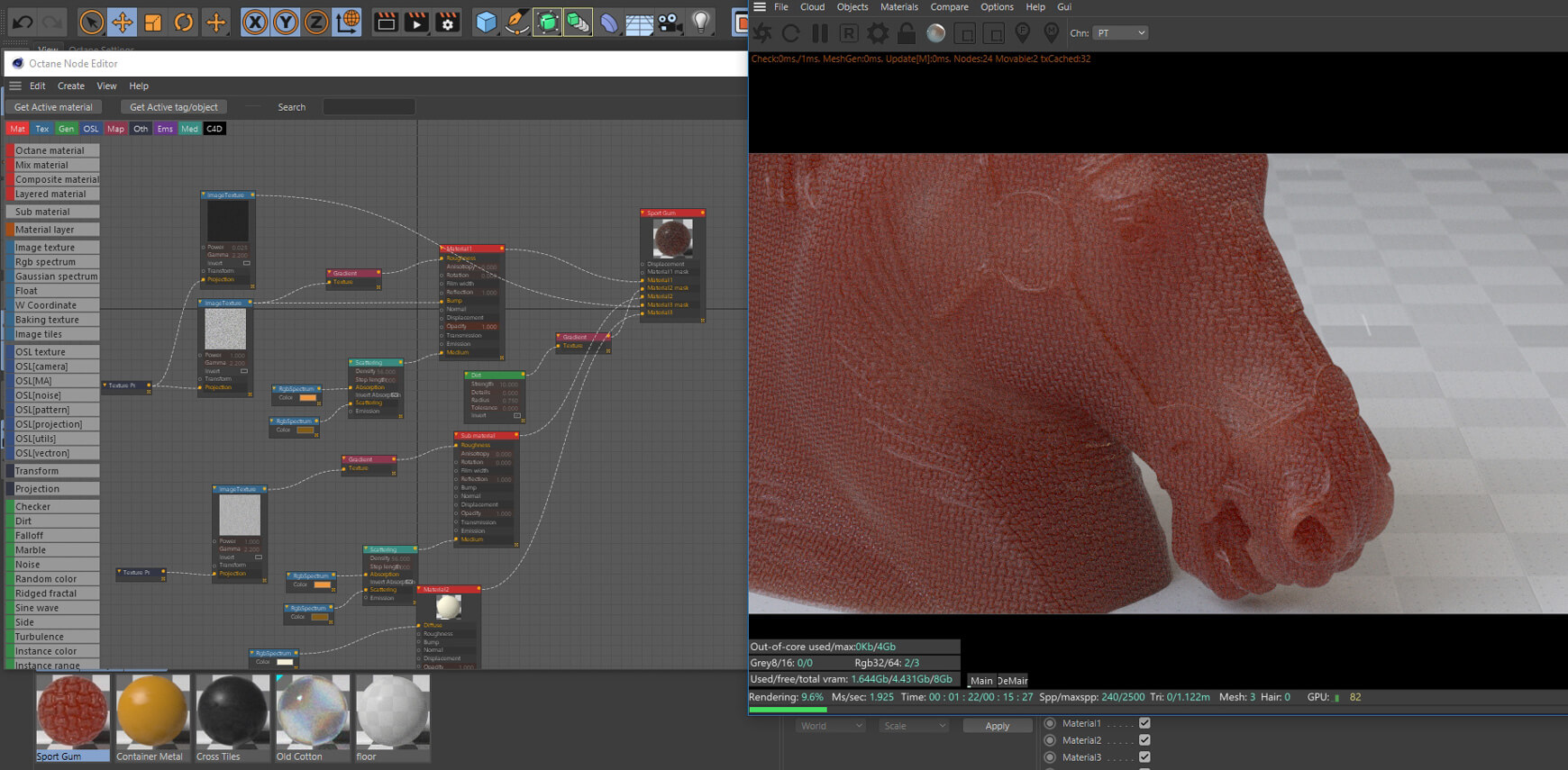
Task: Click the Undo arrow icon
Action: pyautogui.click(x=23, y=23)
